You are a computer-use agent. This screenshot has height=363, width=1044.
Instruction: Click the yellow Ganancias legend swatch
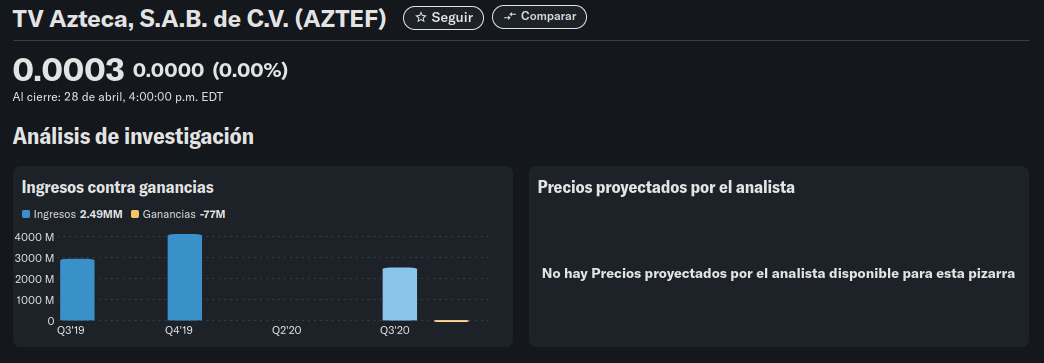click(x=135, y=214)
